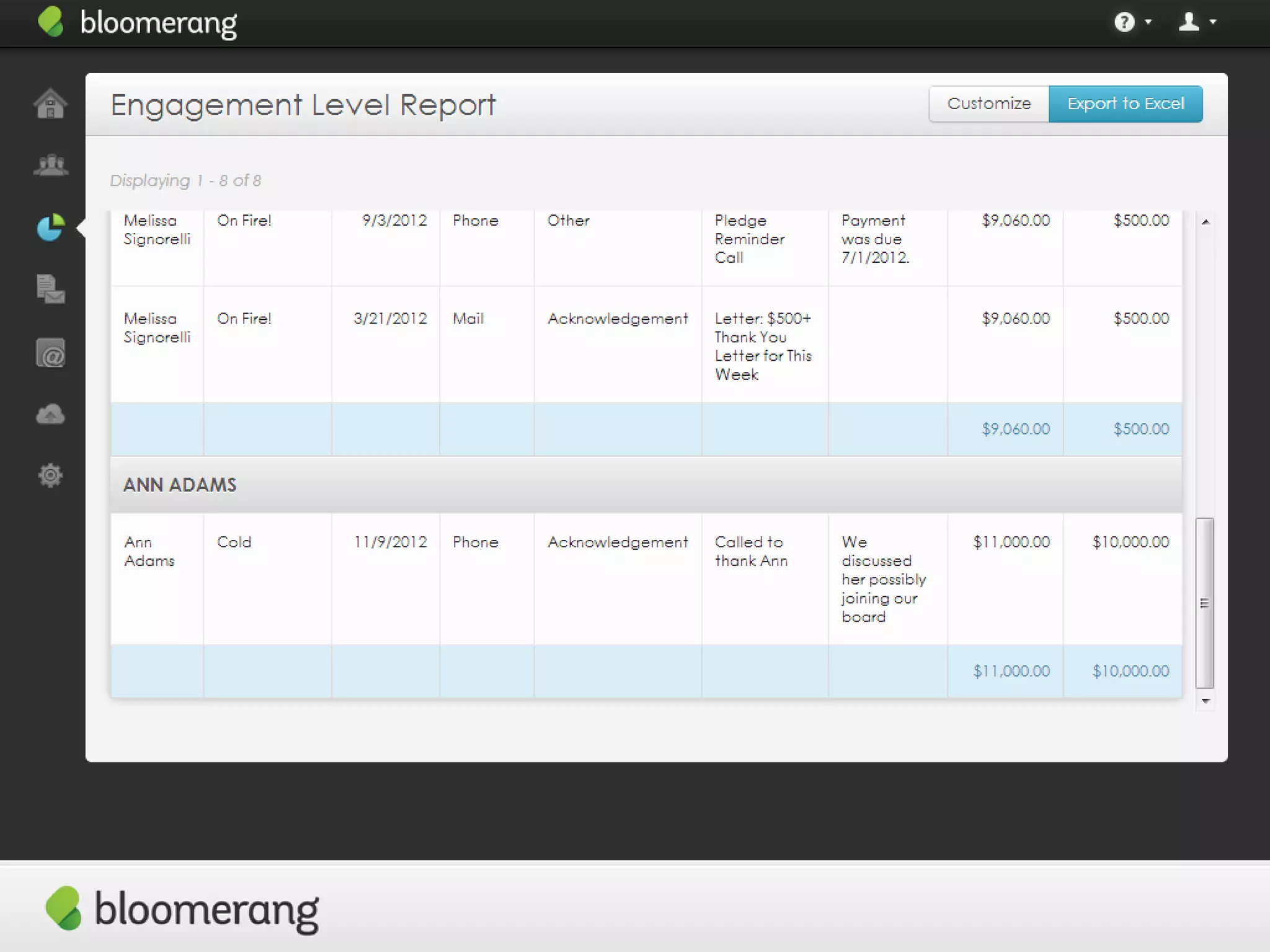
Task: Open the Letters document icon in sidebar
Action: 50,289
